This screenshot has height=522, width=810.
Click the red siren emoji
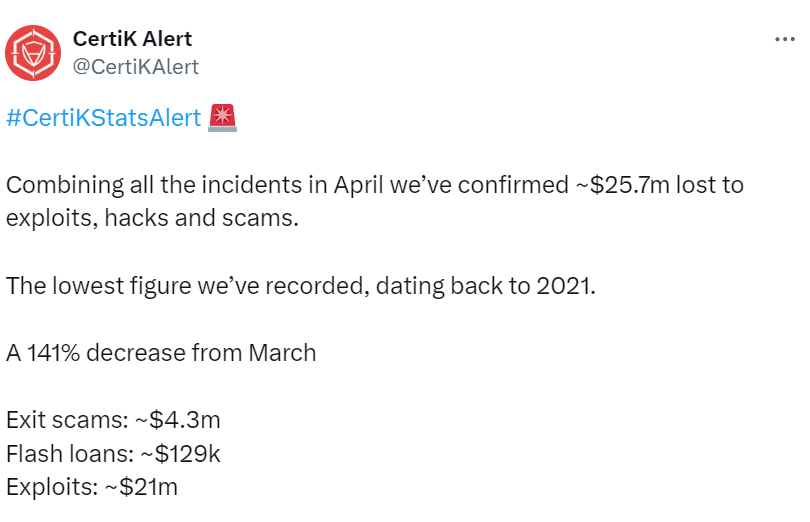tap(222, 118)
